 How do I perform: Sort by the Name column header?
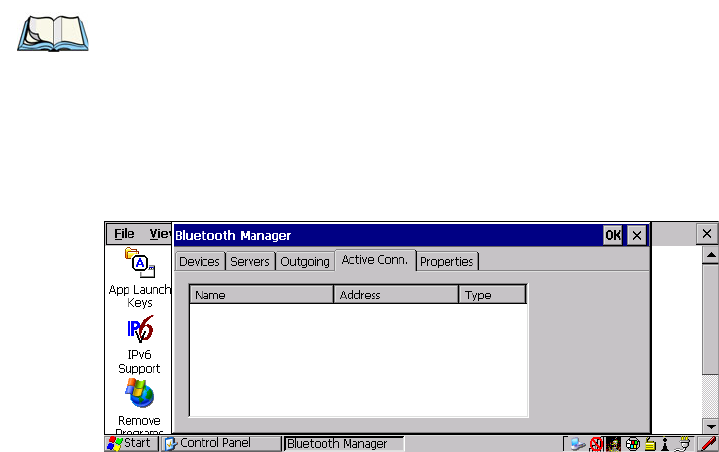(x=261, y=294)
